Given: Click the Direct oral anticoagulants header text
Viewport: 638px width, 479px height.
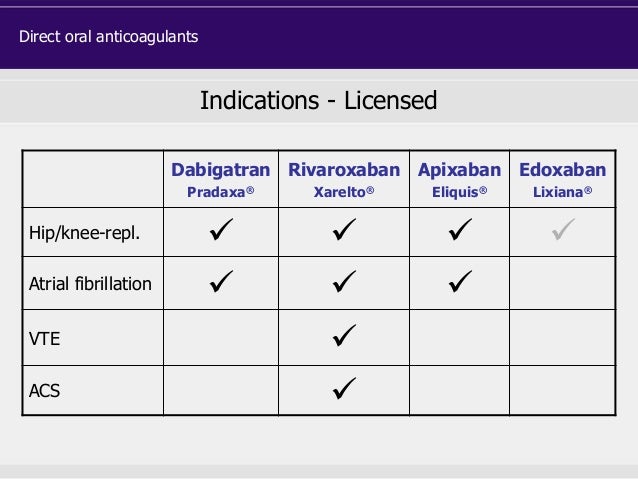Looking at the screenshot, I should pyautogui.click(x=109, y=37).
